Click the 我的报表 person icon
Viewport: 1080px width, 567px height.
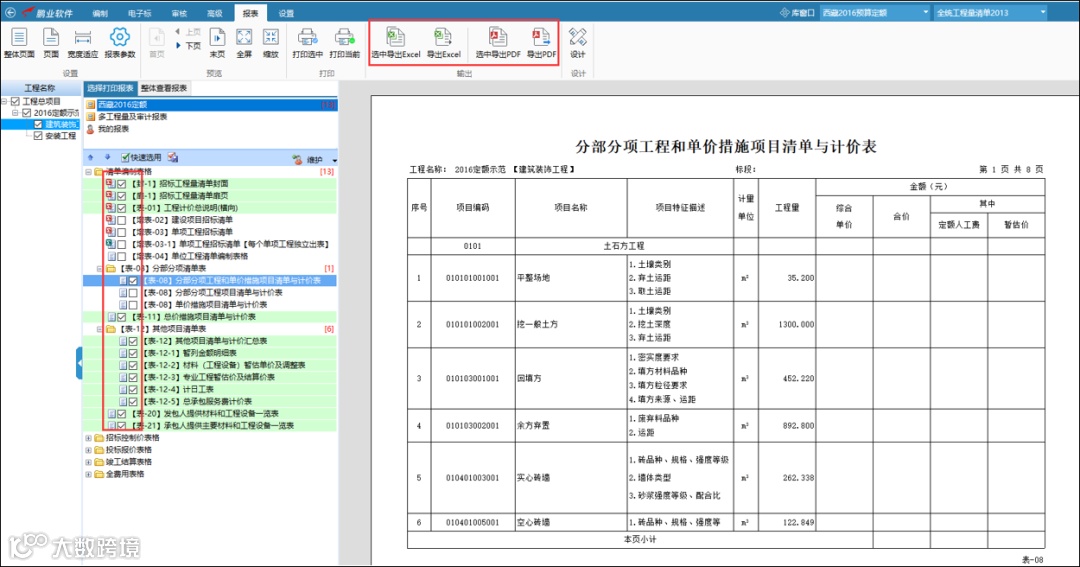click(90, 129)
